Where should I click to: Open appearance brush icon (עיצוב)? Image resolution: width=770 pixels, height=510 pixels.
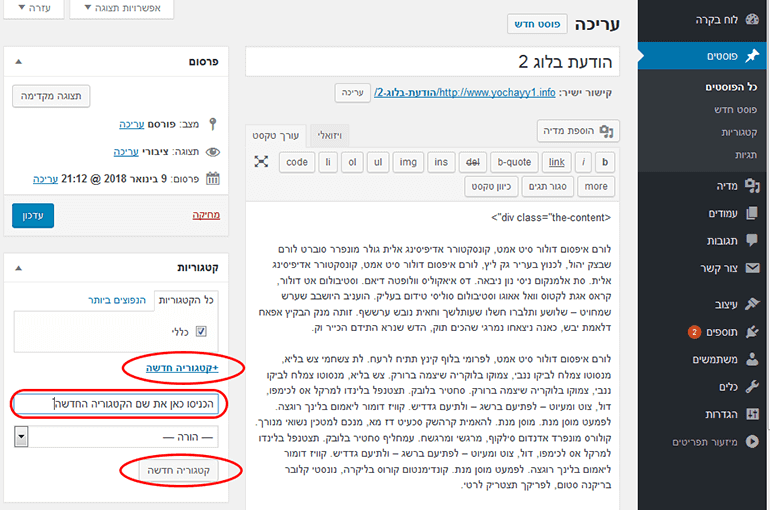click(x=752, y=304)
